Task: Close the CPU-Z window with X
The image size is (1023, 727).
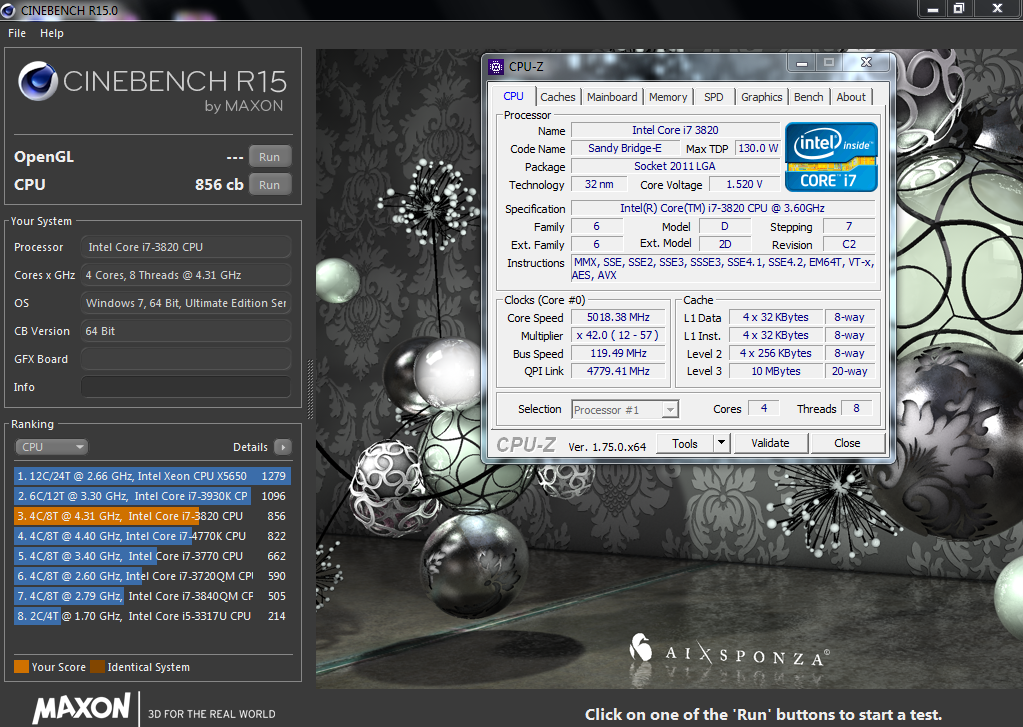Action: (866, 63)
